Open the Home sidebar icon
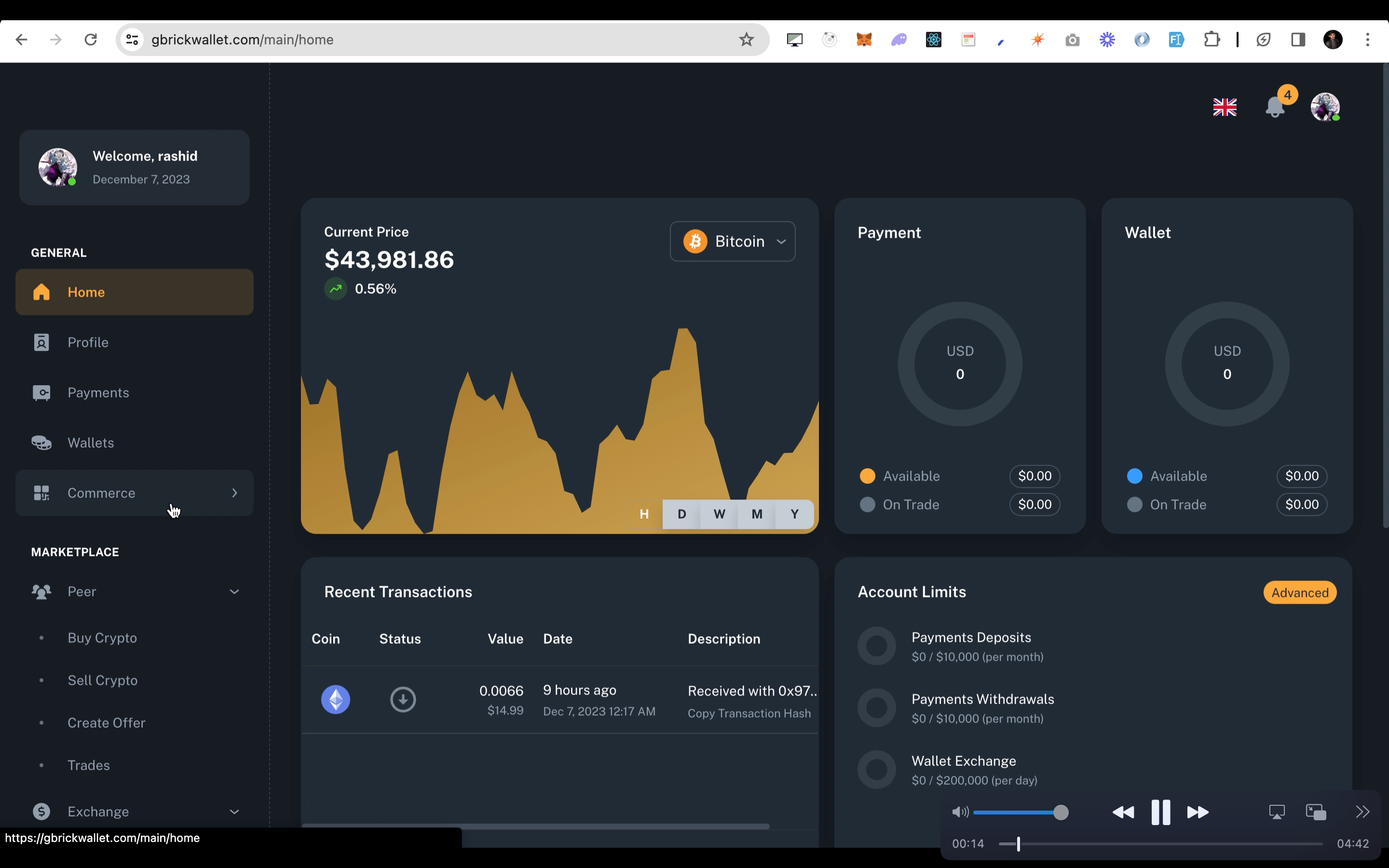Viewport: 1389px width, 868px height. pyautogui.click(x=41, y=292)
